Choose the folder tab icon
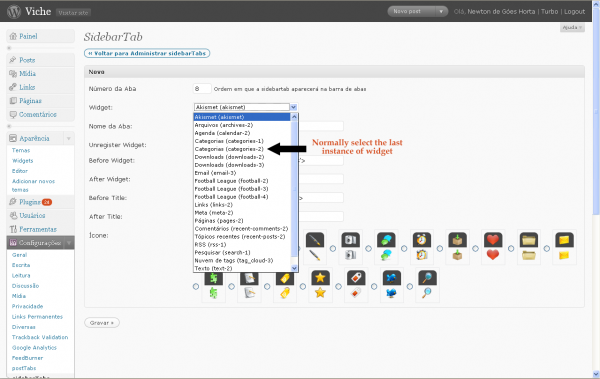 tap(528, 247)
